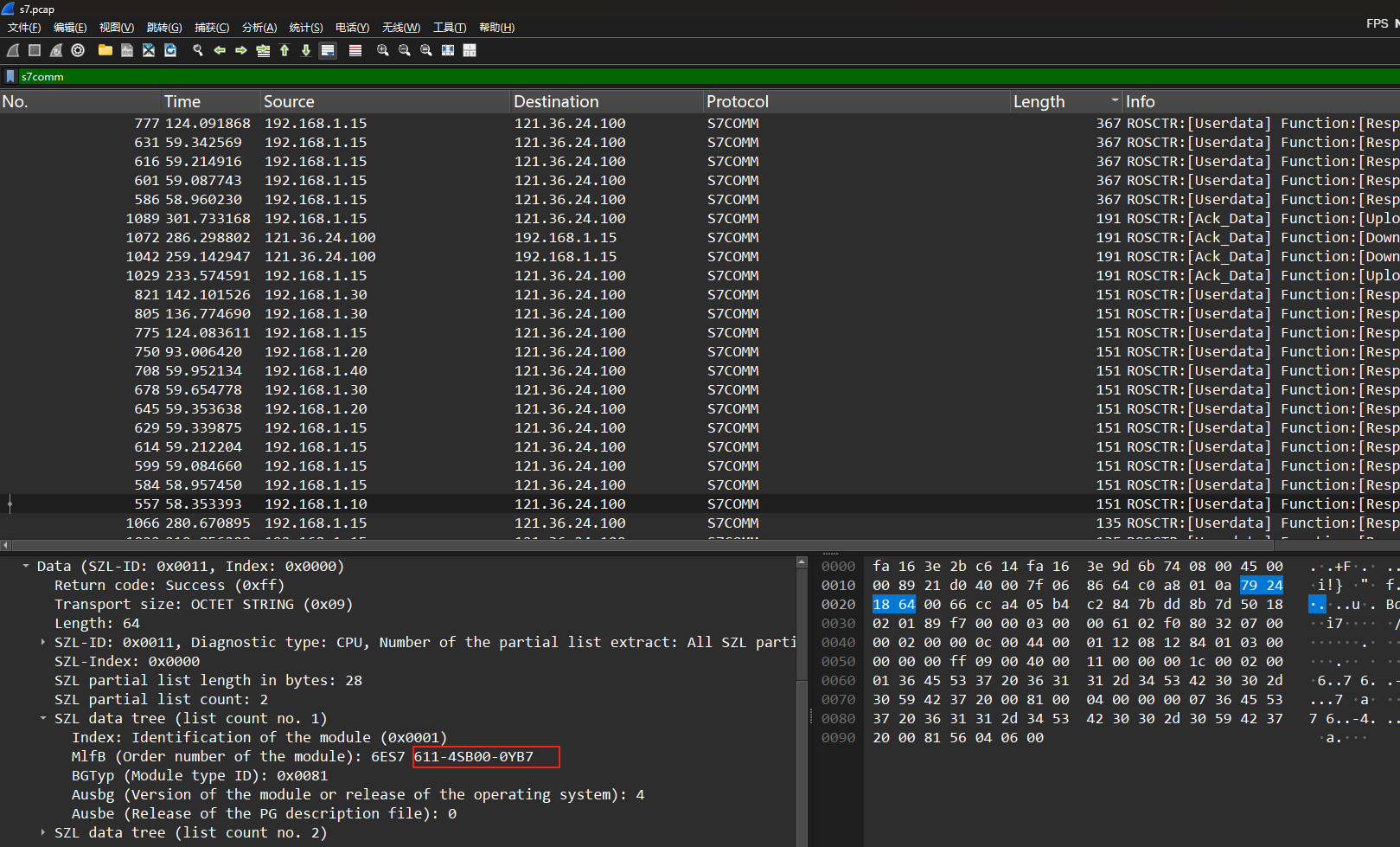Zoom in on the packet text

(x=383, y=50)
